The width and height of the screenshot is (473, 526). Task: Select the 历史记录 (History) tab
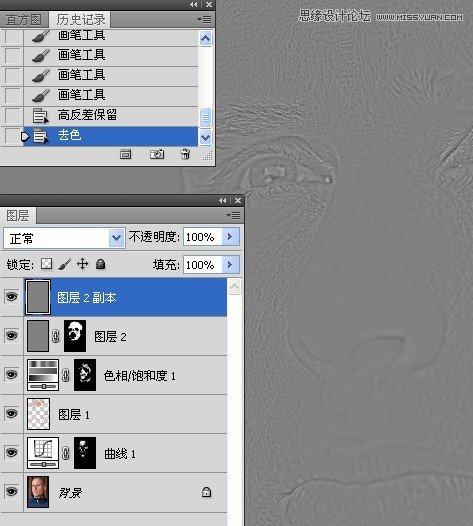(81, 19)
